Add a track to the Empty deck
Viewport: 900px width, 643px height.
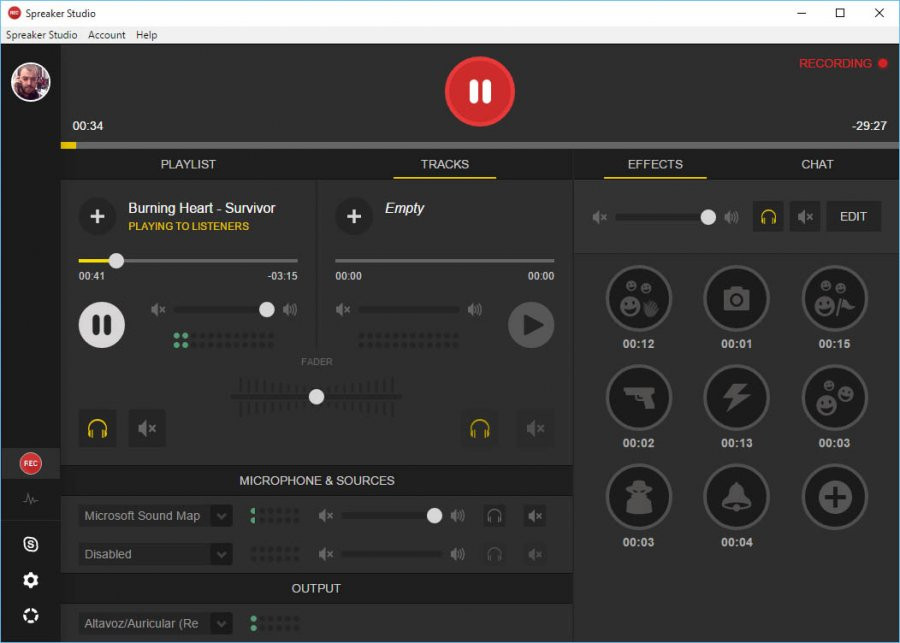coord(354,216)
